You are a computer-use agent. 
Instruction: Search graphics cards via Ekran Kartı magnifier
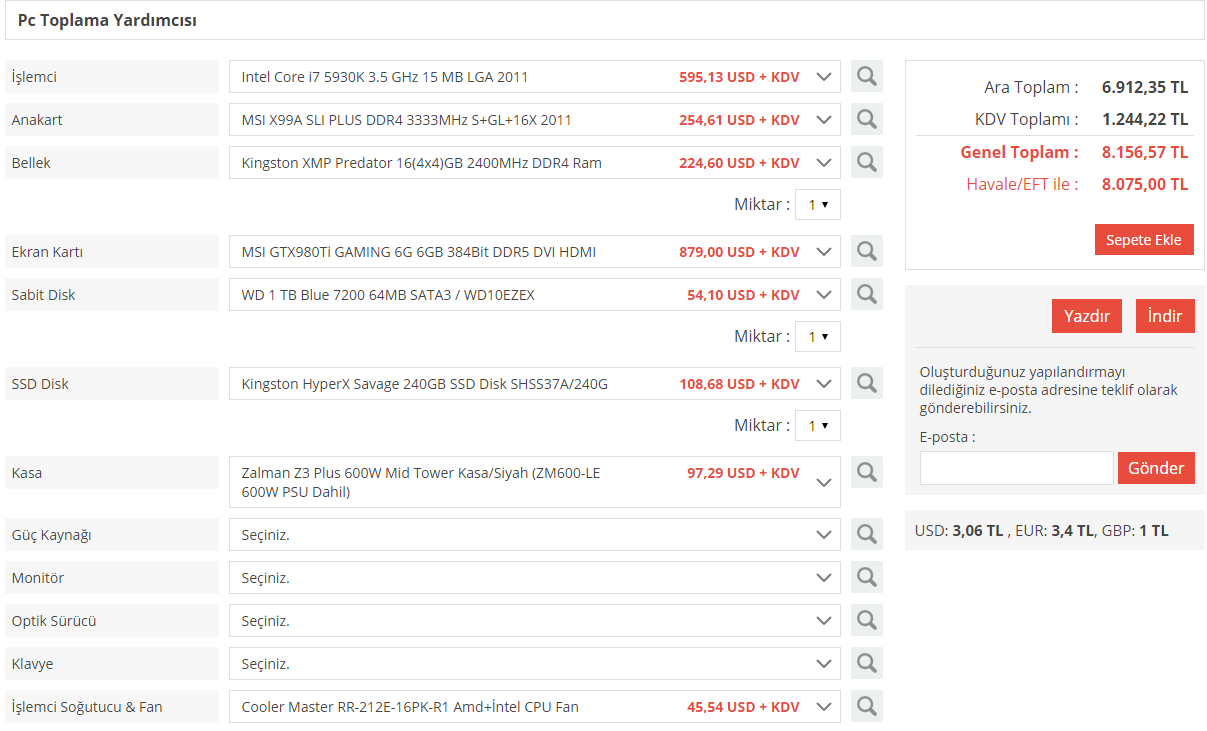pyautogui.click(x=867, y=251)
